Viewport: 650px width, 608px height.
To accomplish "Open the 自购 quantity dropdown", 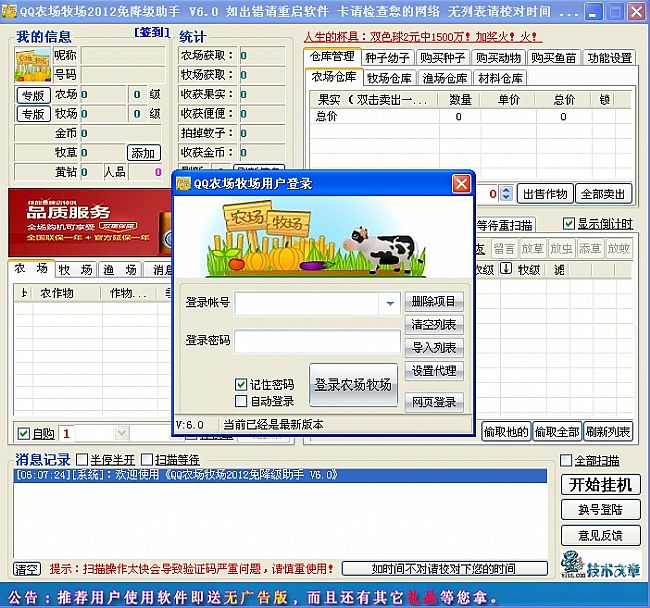I will pyautogui.click(x=121, y=433).
